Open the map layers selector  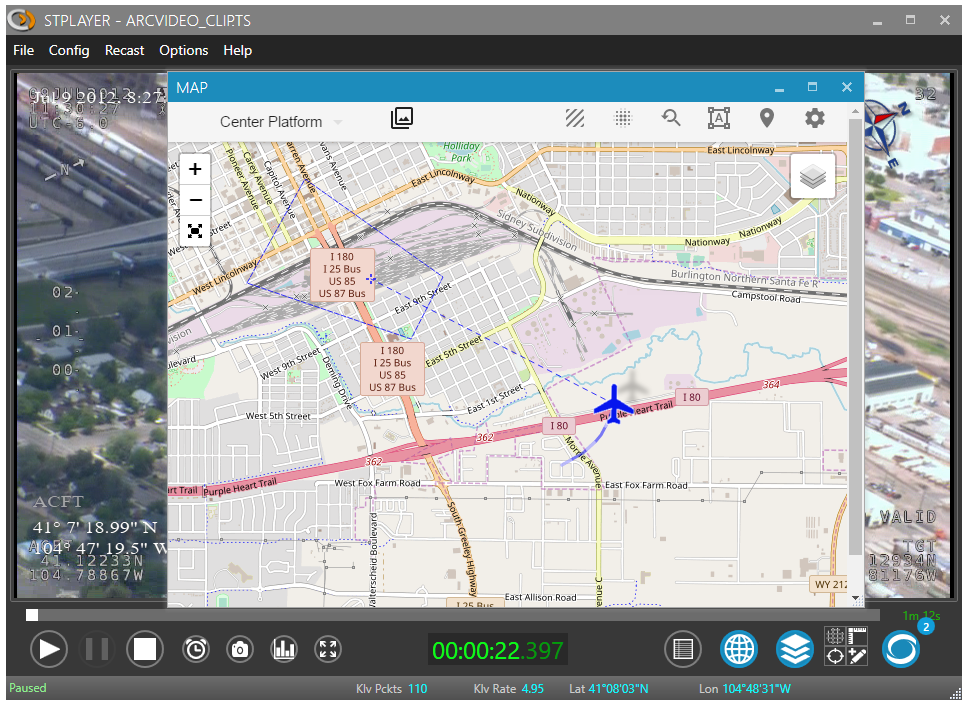click(x=813, y=178)
